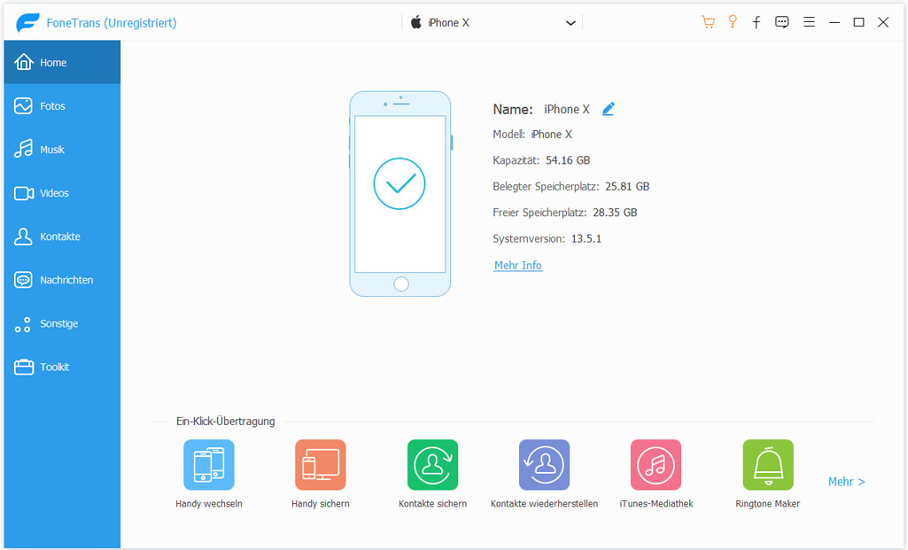Switch to Kontakte in the sidebar
This screenshot has width=908, height=550.
pyautogui.click(x=62, y=236)
